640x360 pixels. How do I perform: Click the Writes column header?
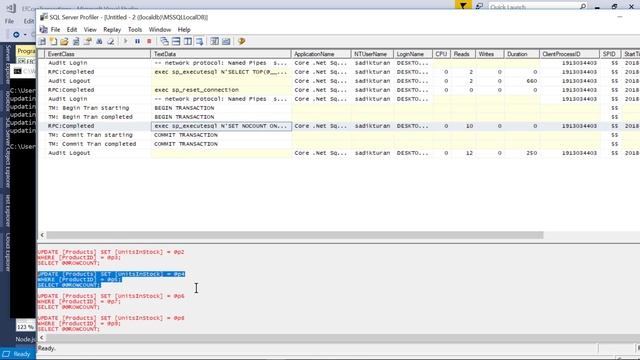[x=490, y=54]
